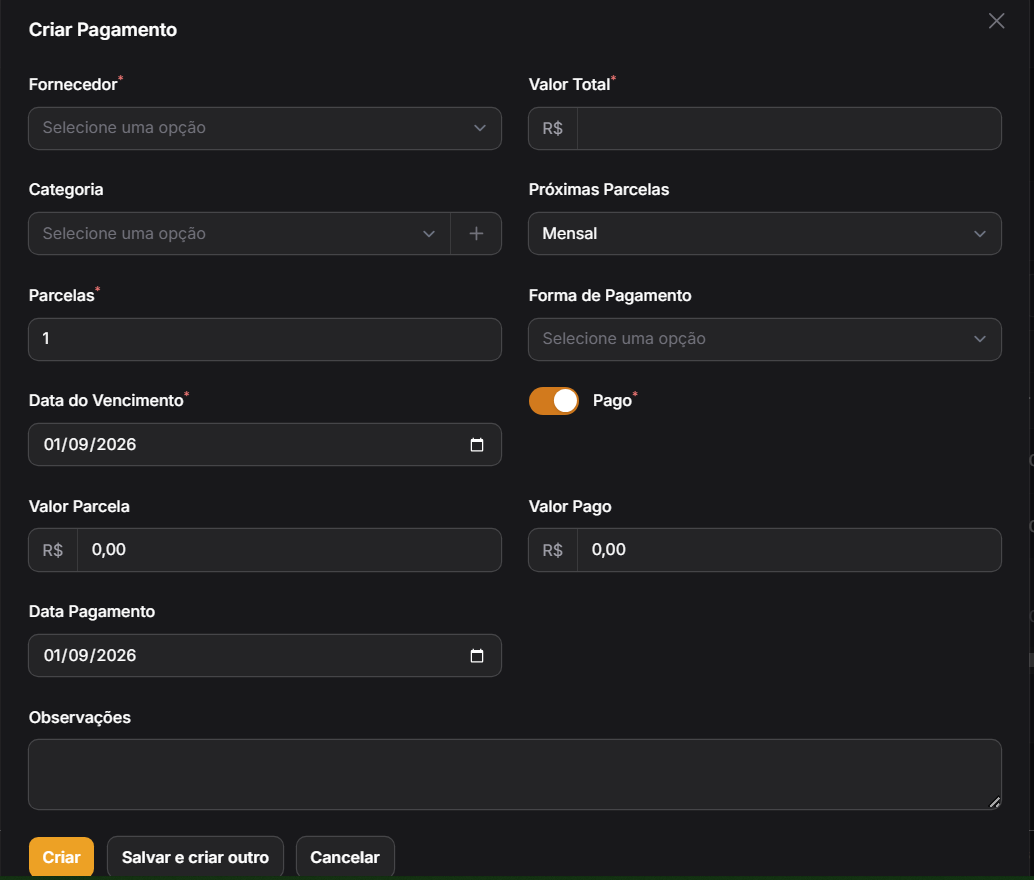Select the Valor Pago amount field
This screenshot has height=880, width=1034.
[x=789, y=550]
